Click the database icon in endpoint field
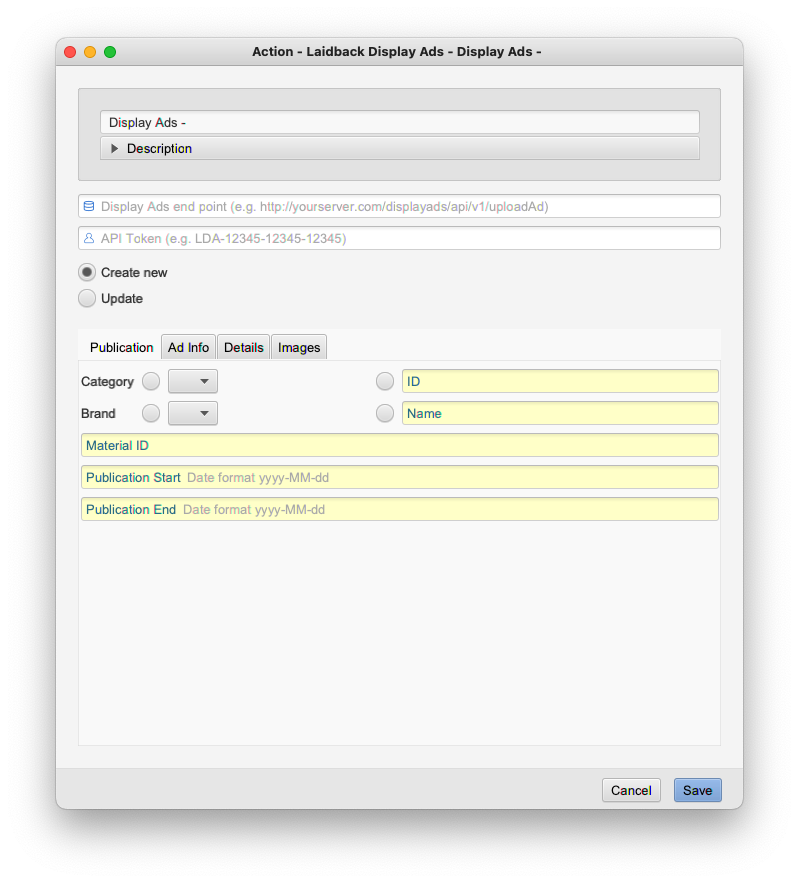This screenshot has width=799, height=883. point(89,206)
